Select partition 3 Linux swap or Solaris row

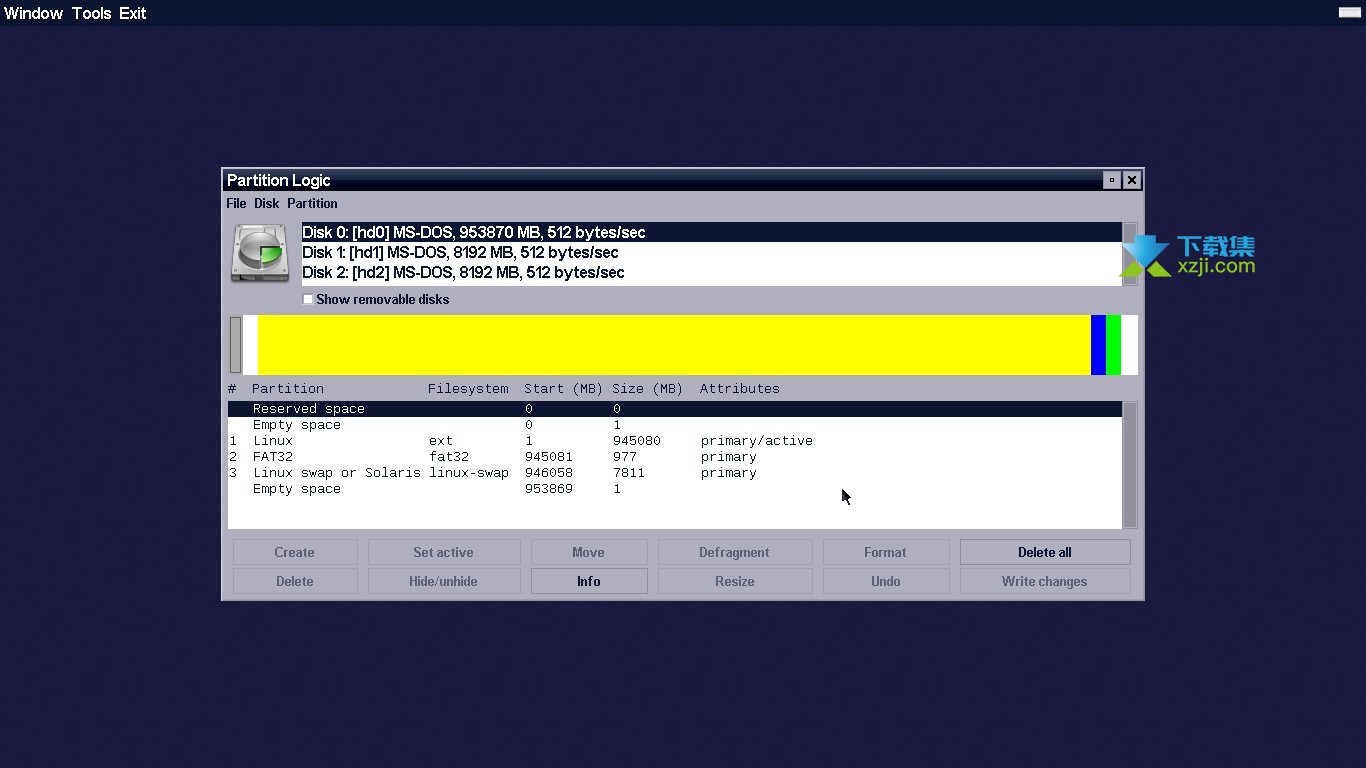675,473
